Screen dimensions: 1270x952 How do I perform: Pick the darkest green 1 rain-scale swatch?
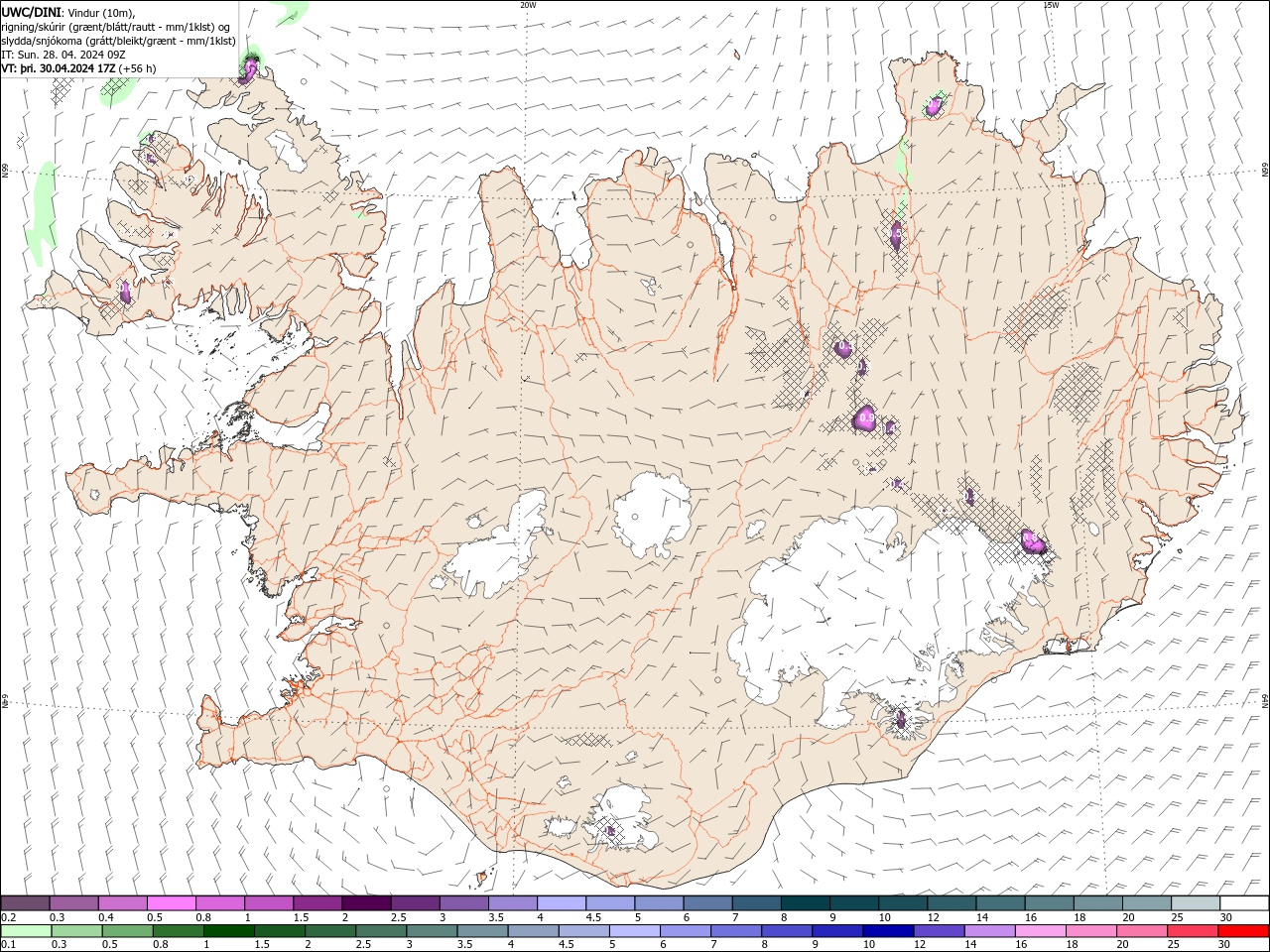click(229, 930)
